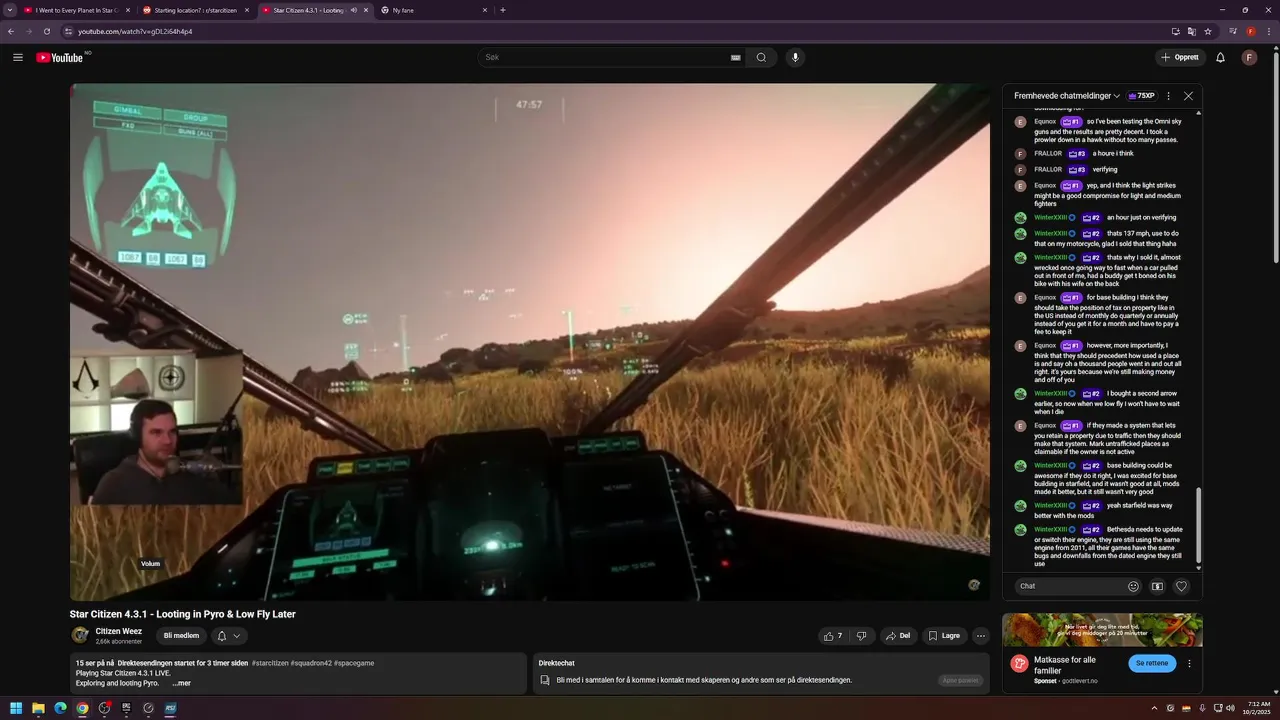The height and width of the screenshot is (720, 1280).
Task: Open the YouTube notifications bell
Action: click(x=1220, y=57)
